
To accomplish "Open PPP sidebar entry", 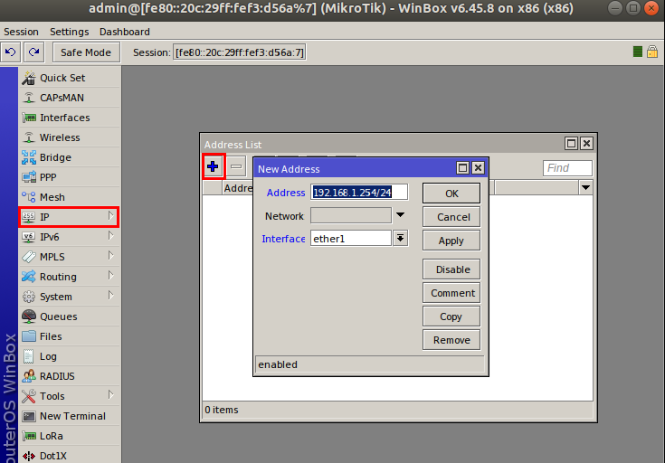I will (x=70, y=178).
